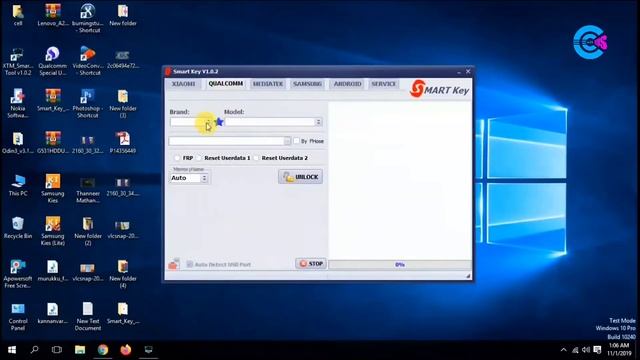Close the Smart Key window
The width and height of the screenshot is (640, 360).
468,71
